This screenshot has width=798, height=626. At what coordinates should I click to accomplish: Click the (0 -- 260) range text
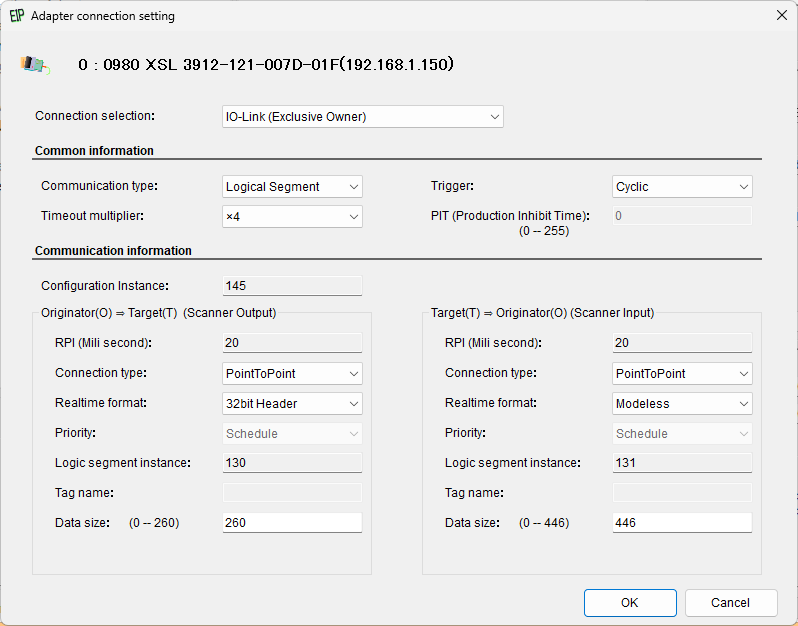[154, 523]
